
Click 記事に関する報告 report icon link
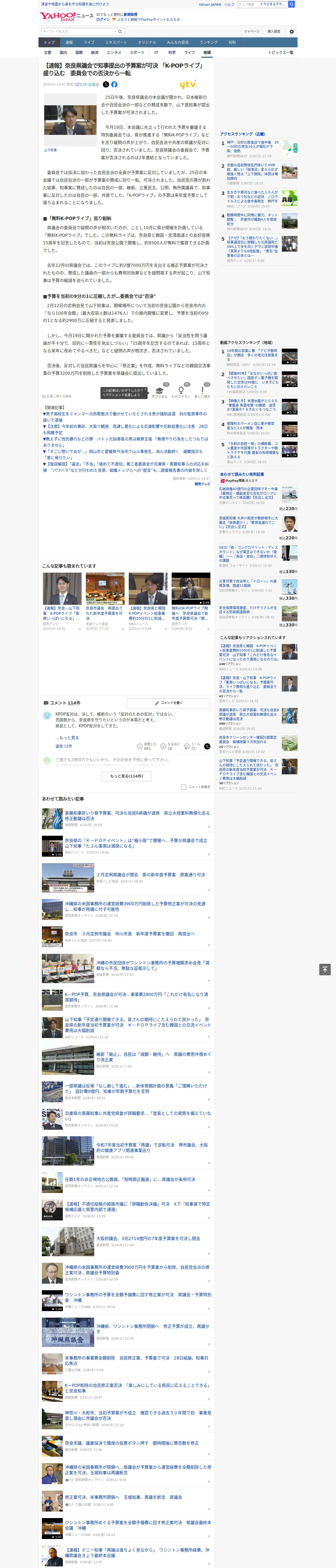pyautogui.click(x=57, y=396)
